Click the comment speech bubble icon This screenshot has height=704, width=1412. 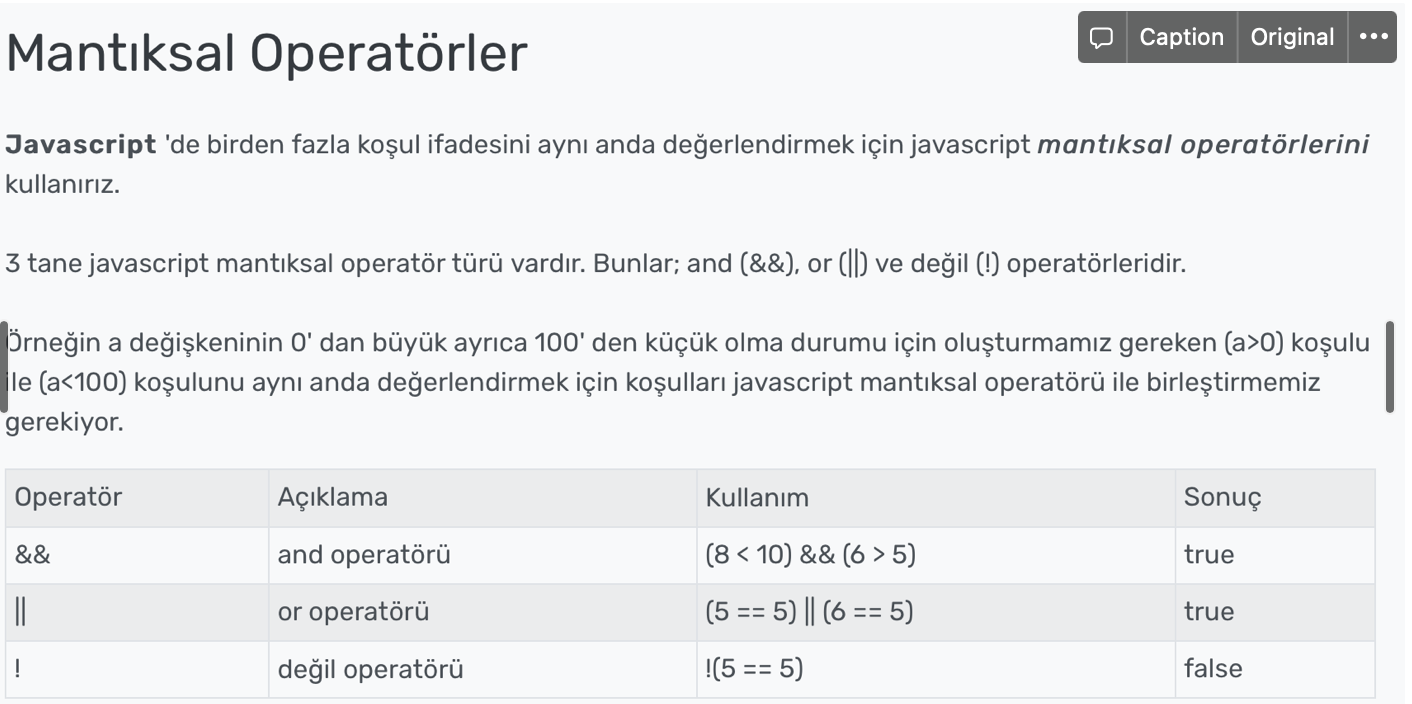(x=1102, y=38)
